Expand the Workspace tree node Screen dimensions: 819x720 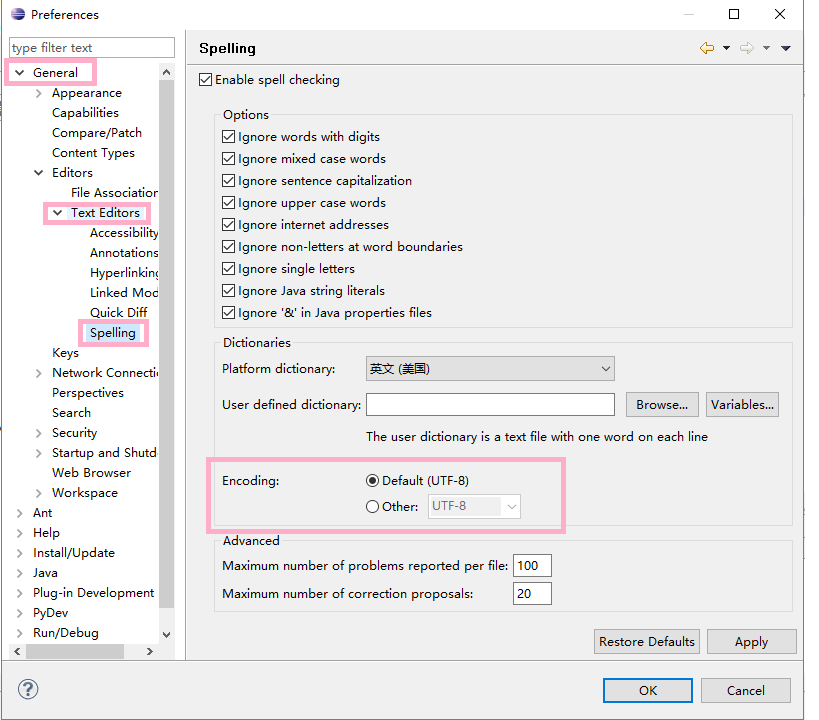pyautogui.click(x=39, y=493)
